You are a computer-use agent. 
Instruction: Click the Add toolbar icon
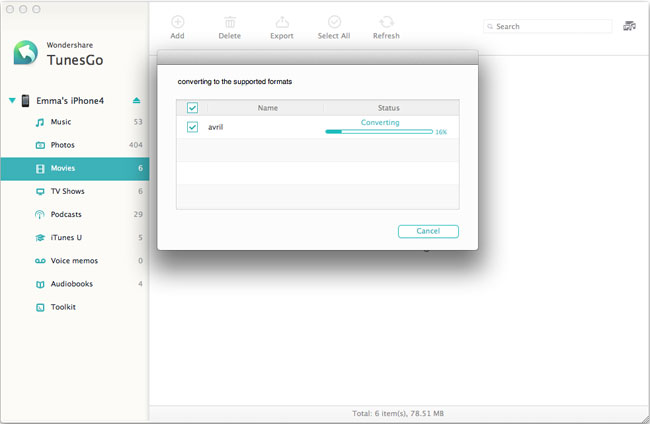177,22
